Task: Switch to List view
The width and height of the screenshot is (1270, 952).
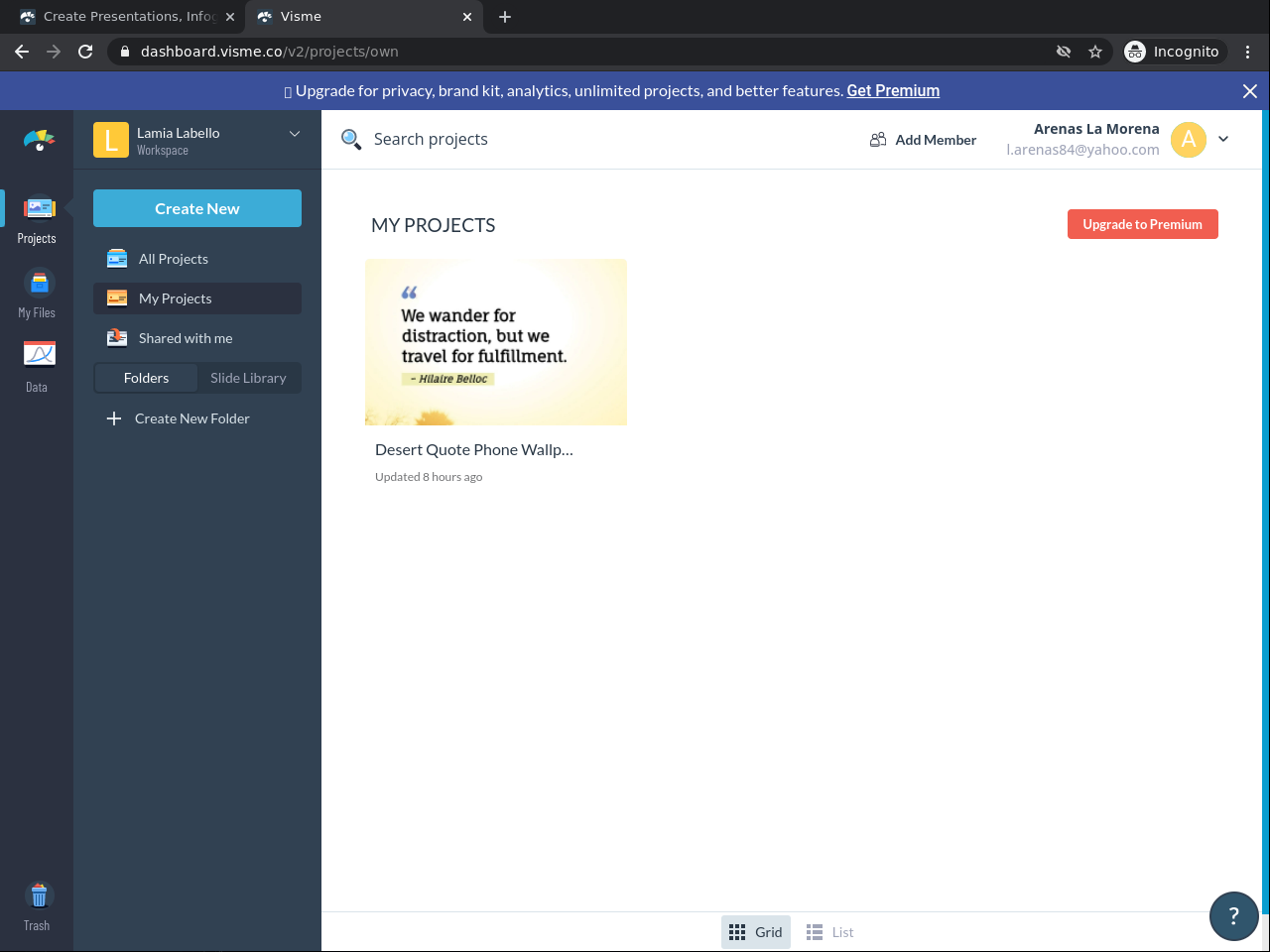Action: coord(829,932)
